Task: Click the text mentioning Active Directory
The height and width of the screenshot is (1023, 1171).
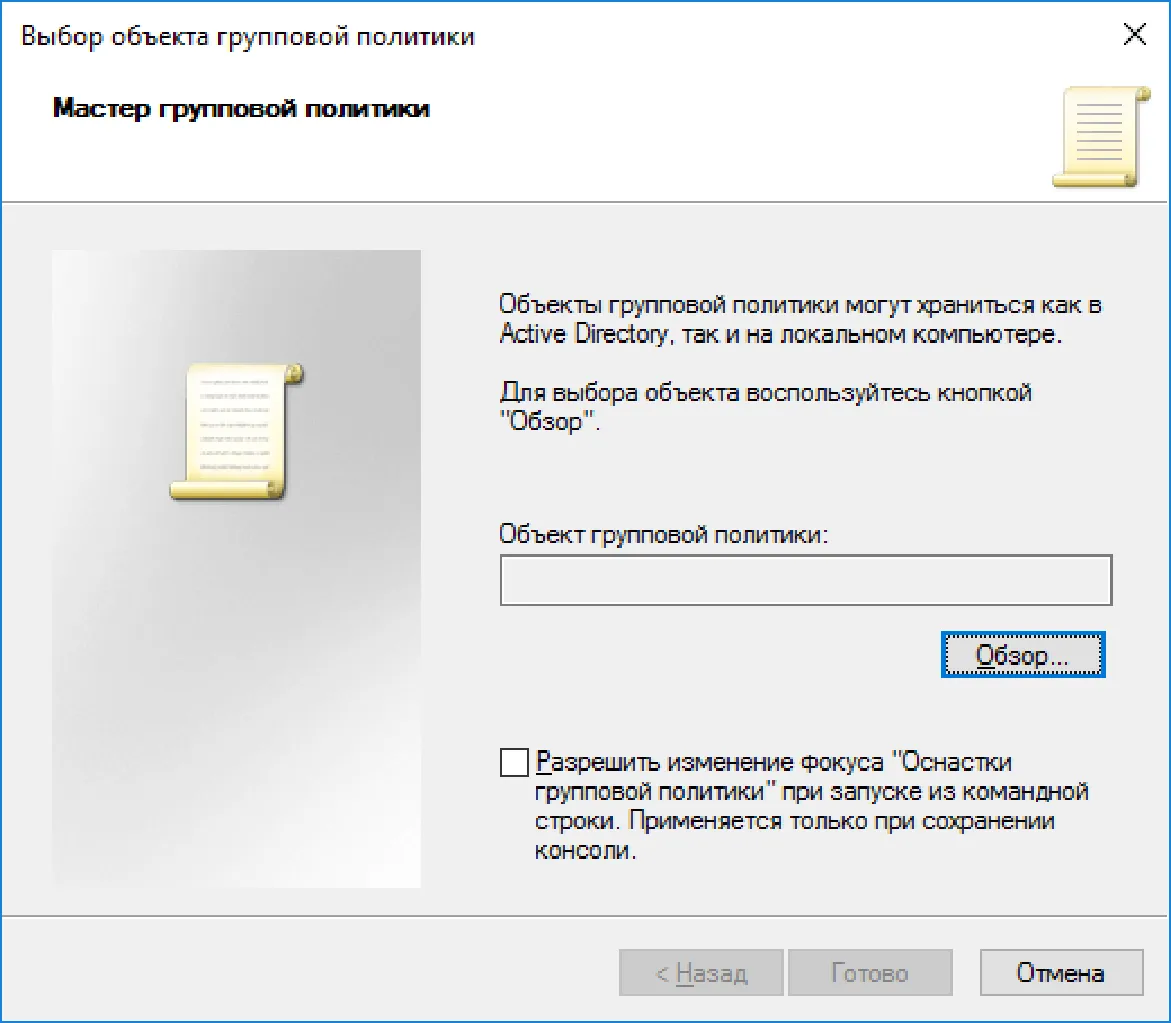Action: coord(800,319)
